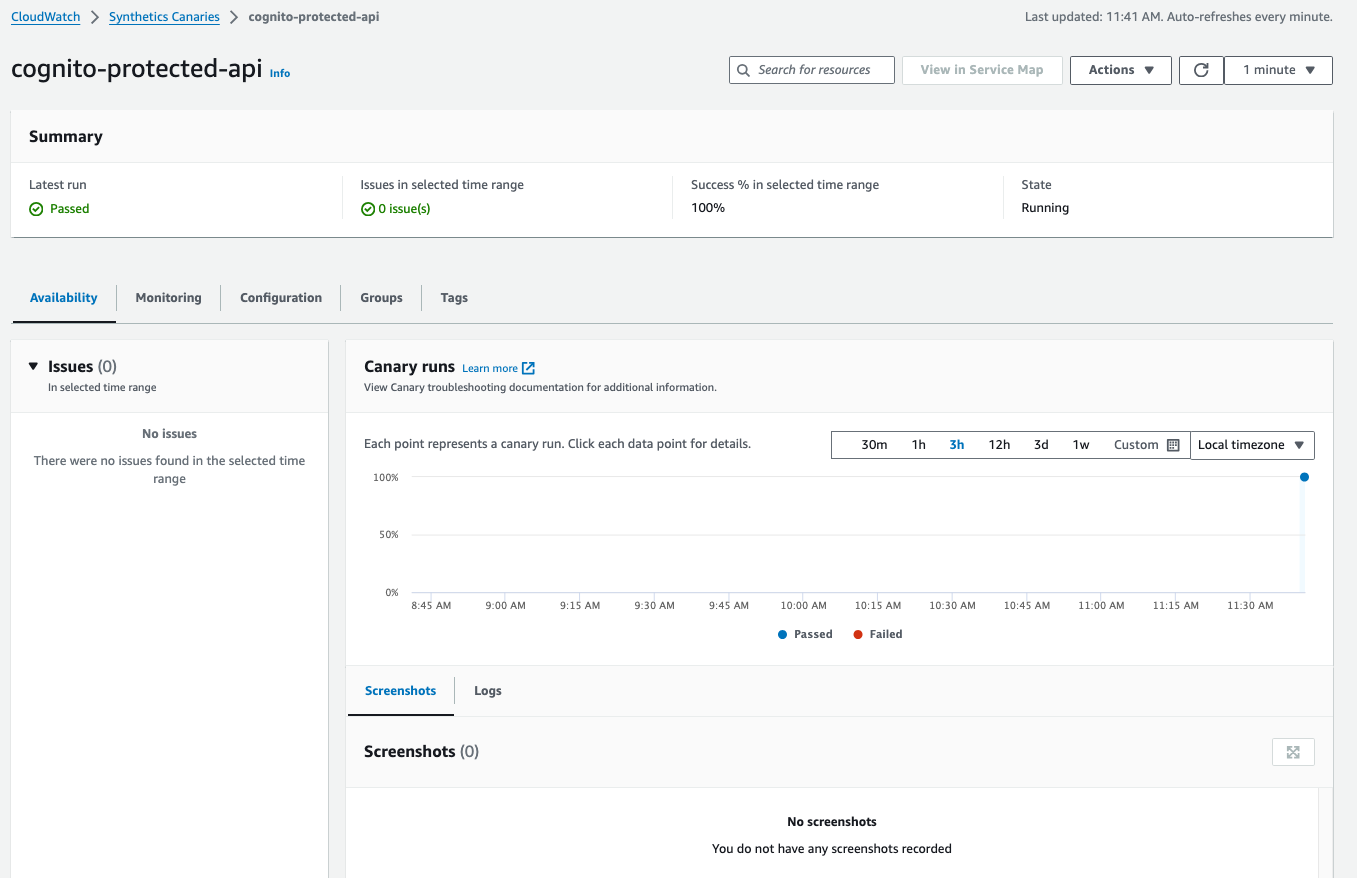Click the blue Passed legend marker
Image resolution: width=1357 pixels, height=878 pixels.
tap(781, 633)
